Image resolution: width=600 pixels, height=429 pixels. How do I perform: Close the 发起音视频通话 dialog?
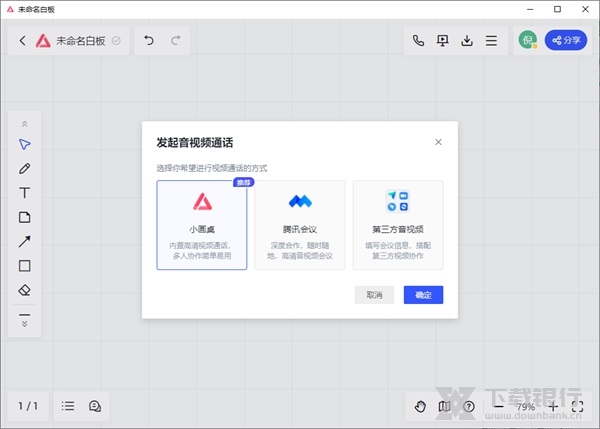(438, 142)
